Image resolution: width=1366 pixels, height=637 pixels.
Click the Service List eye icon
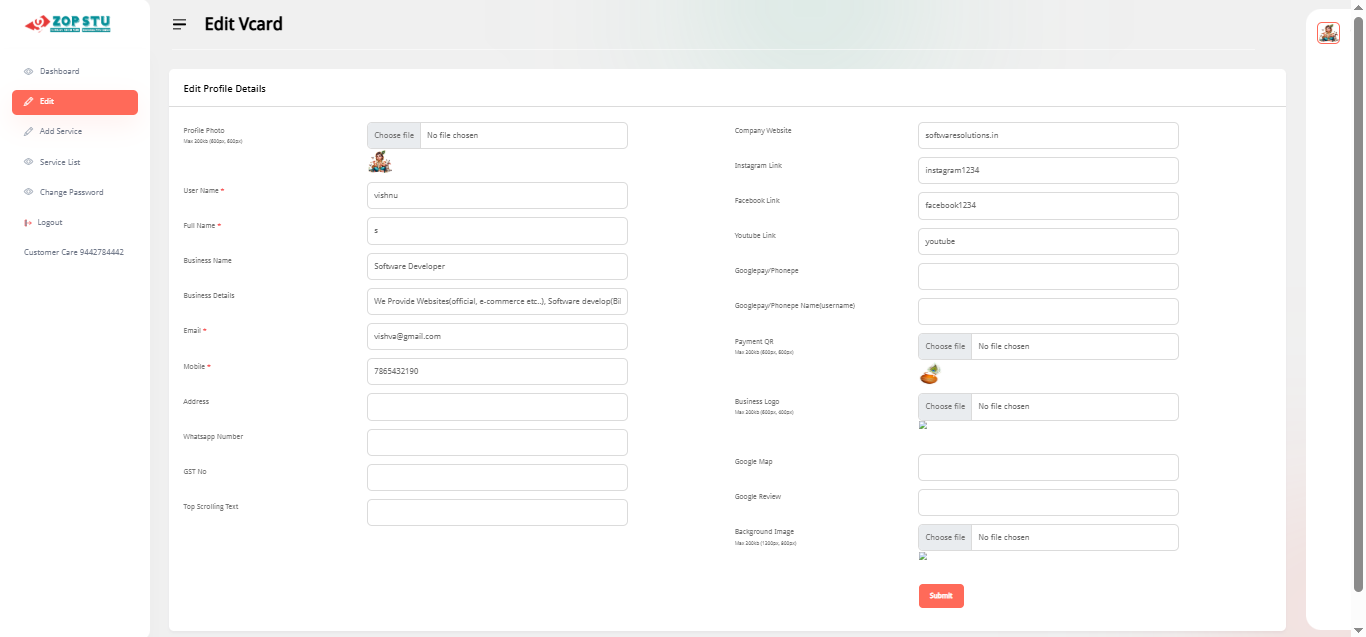(x=28, y=162)
